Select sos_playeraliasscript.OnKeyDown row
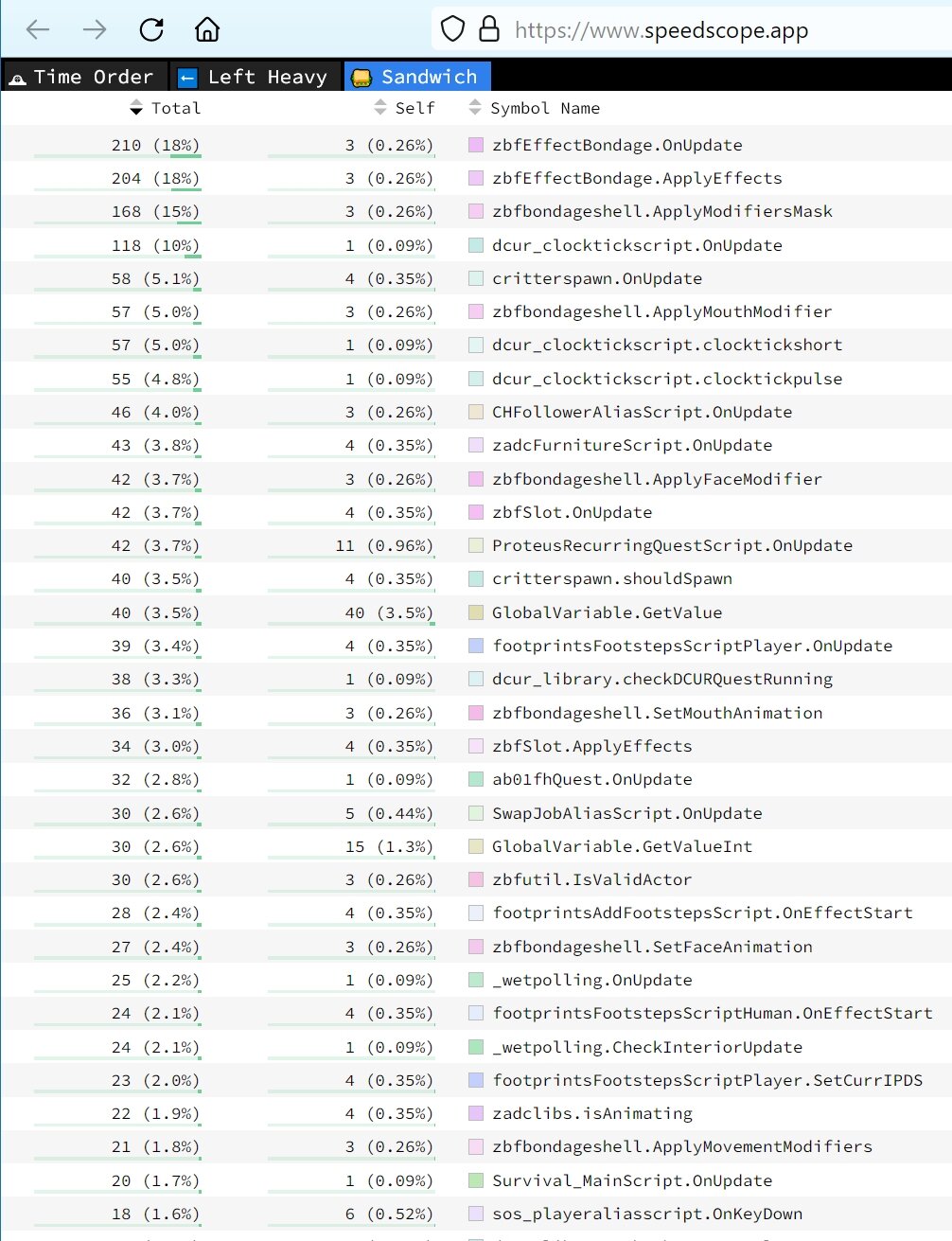 click(x=646, y=1214)
